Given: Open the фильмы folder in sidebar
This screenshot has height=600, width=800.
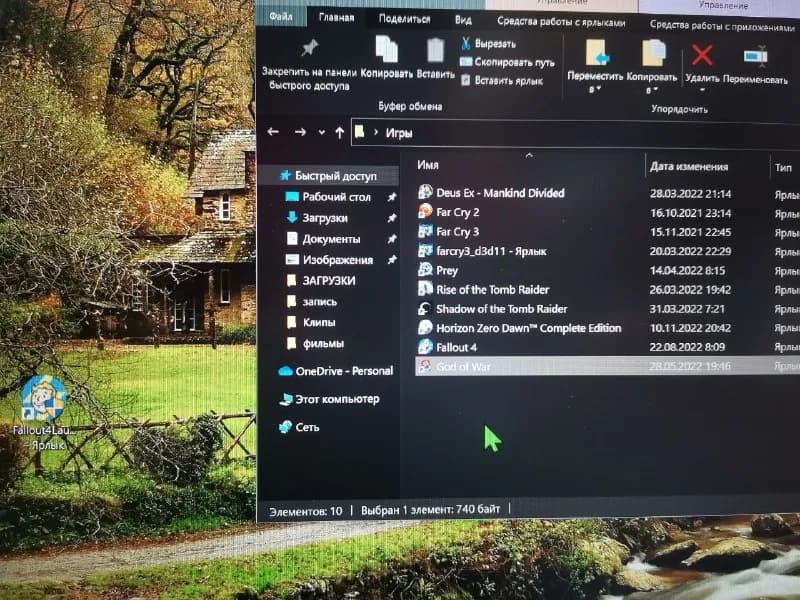Looking at the screenshot, I should click(x=323, y=343).
